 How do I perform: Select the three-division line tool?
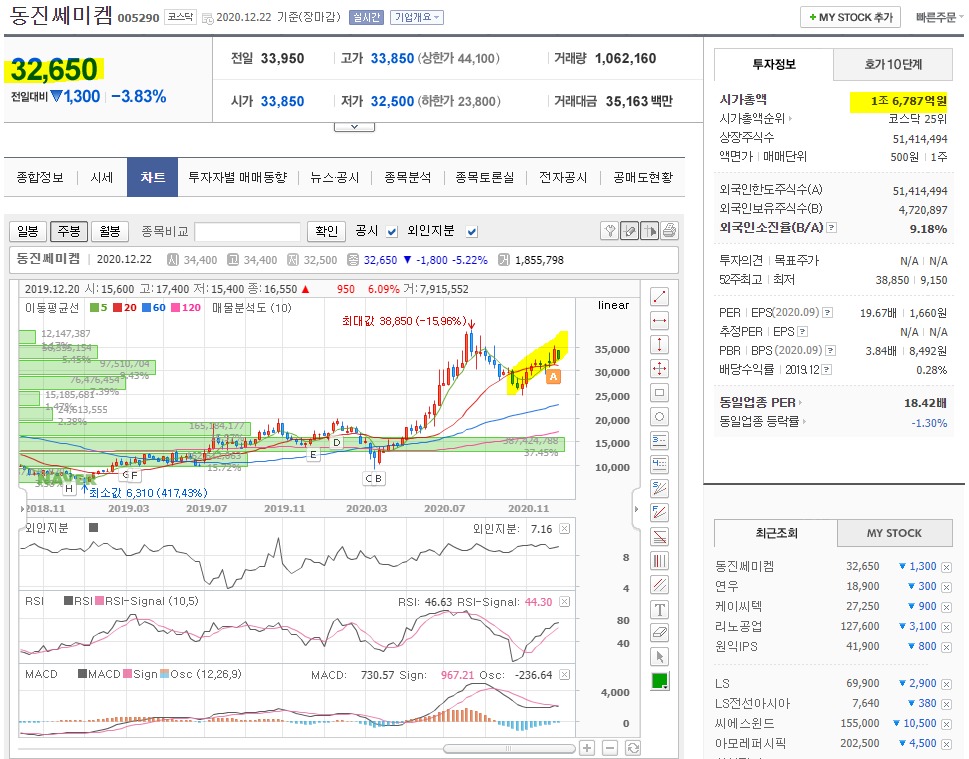tap(659, 441)
